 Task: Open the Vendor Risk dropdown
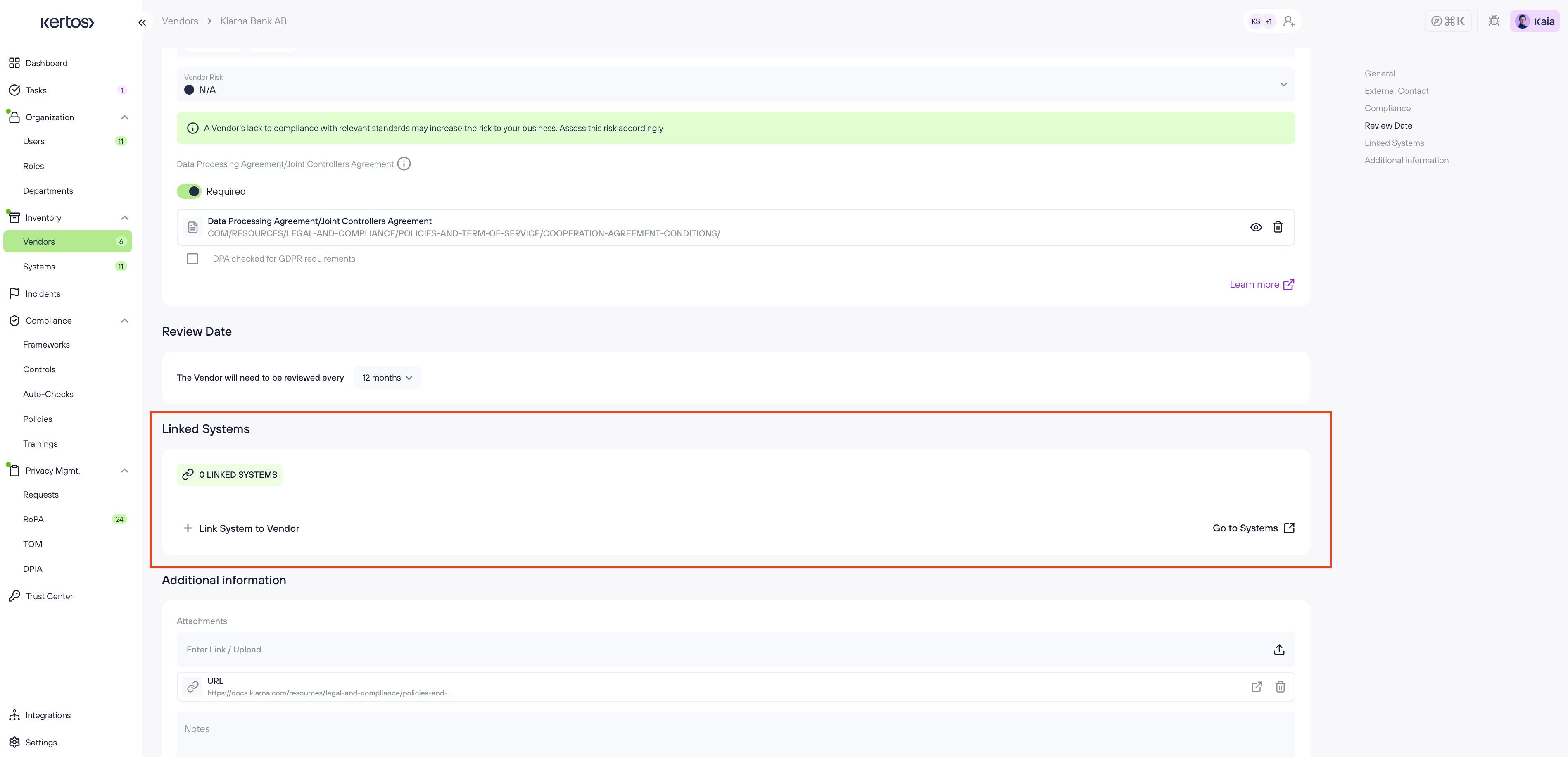coord(735,85)
